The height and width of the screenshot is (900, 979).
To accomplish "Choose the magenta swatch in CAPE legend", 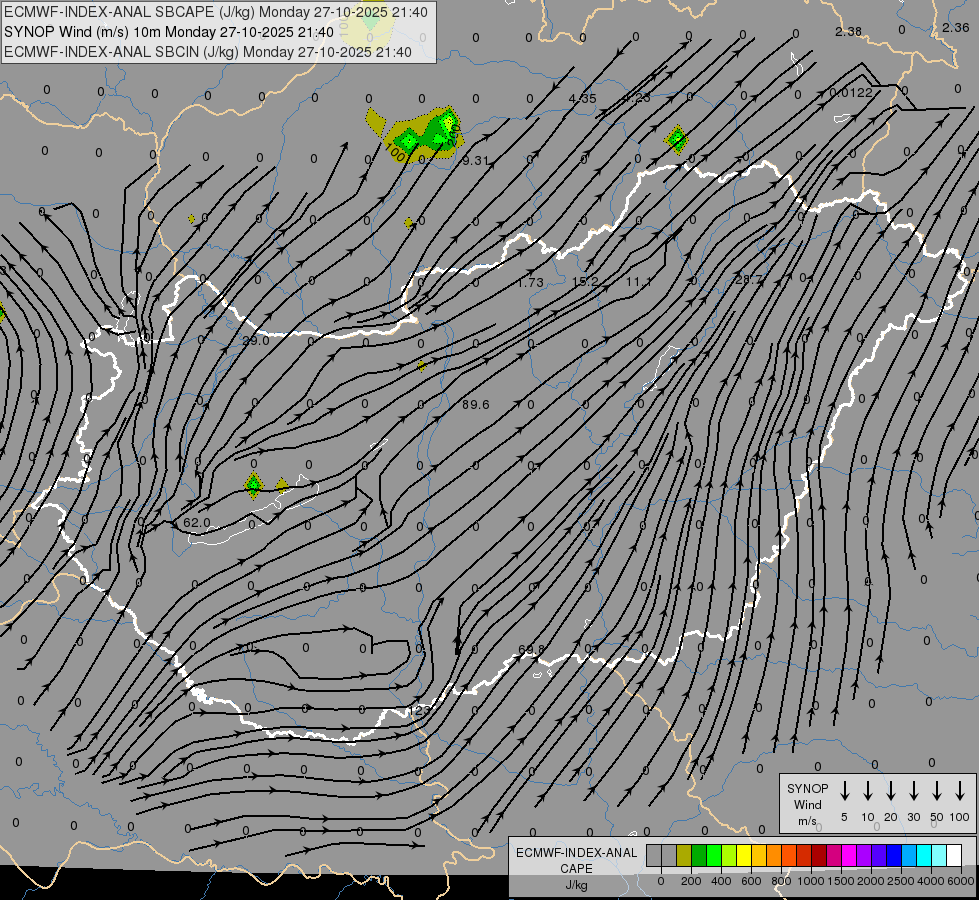I will (849, 856).
